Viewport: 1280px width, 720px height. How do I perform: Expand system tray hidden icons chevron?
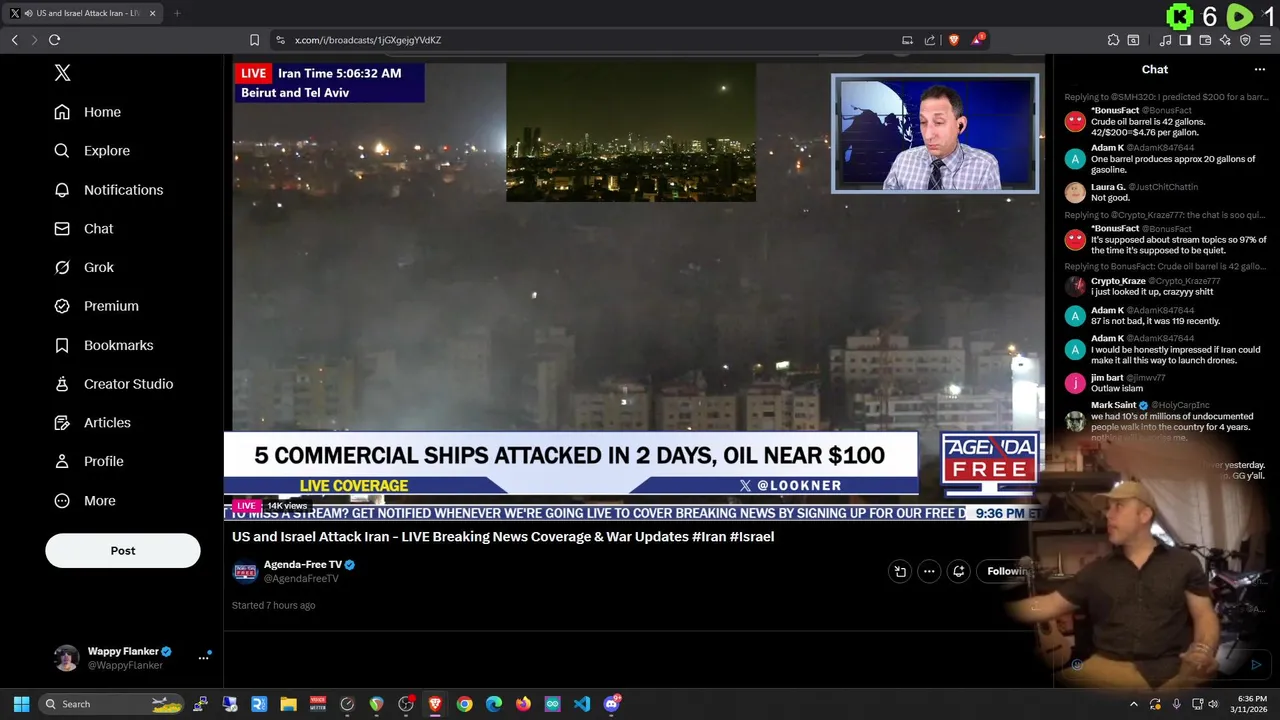click(x=1134, y=704)
